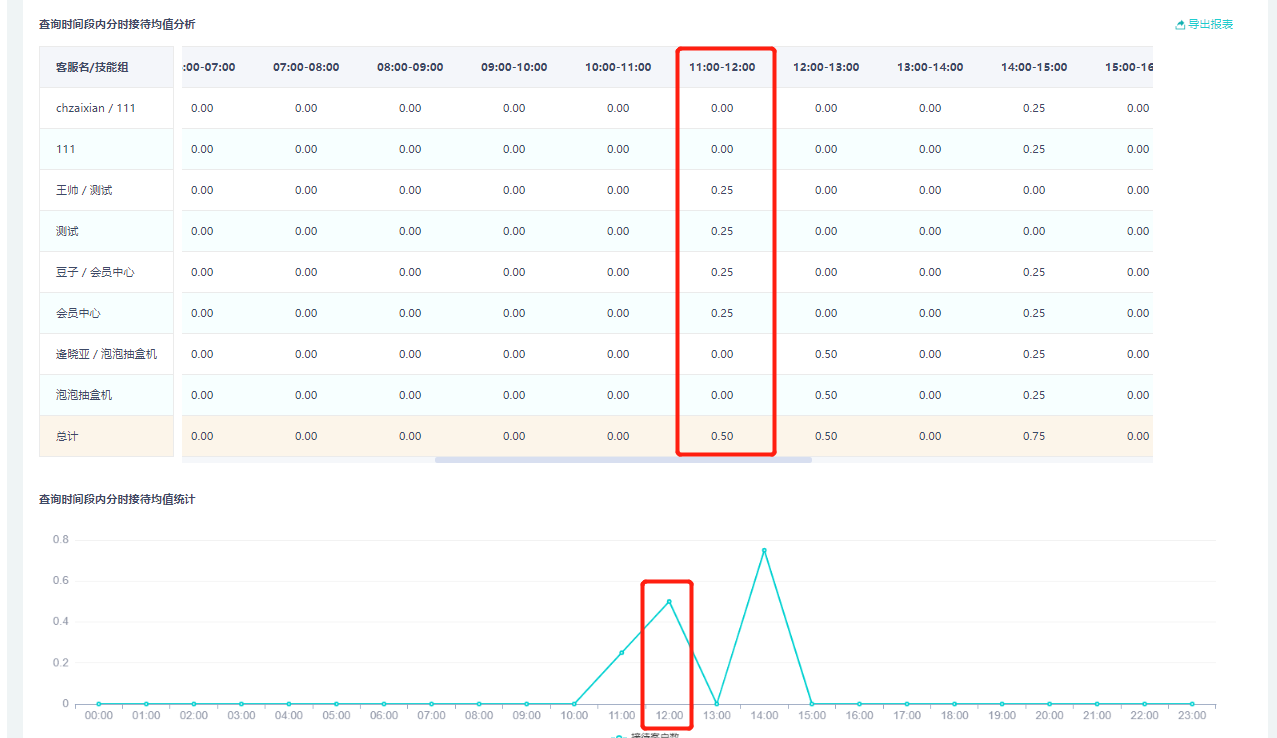
Task: Click 0.50 in 总计 row under 12:00-13:00
Action: (826, 436)
